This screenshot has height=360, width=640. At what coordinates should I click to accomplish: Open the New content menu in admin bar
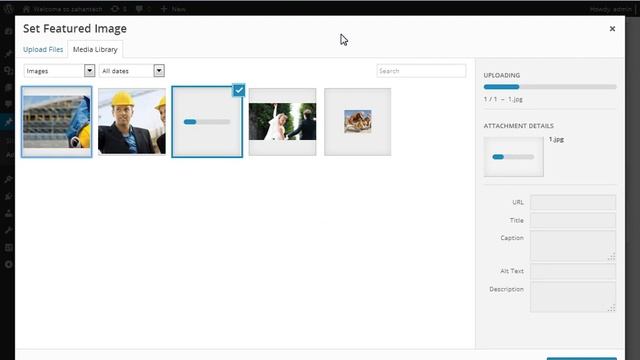click(173, 9)
